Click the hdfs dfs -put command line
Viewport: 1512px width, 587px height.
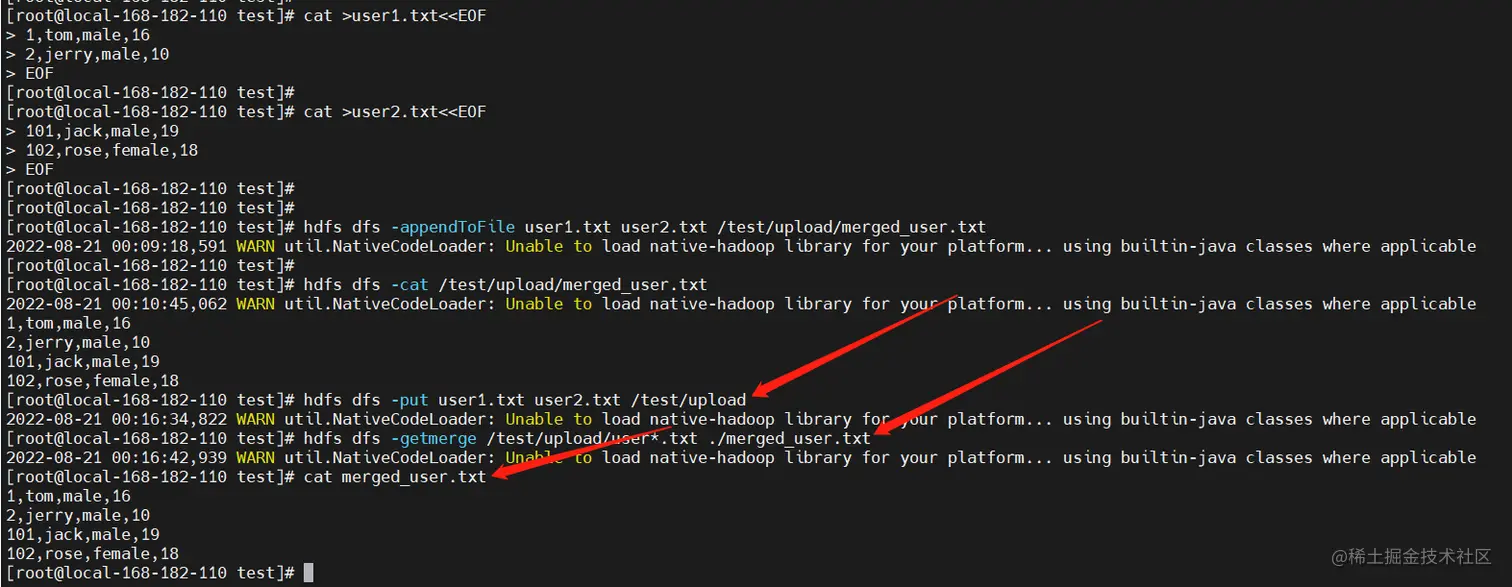(525, 400)
